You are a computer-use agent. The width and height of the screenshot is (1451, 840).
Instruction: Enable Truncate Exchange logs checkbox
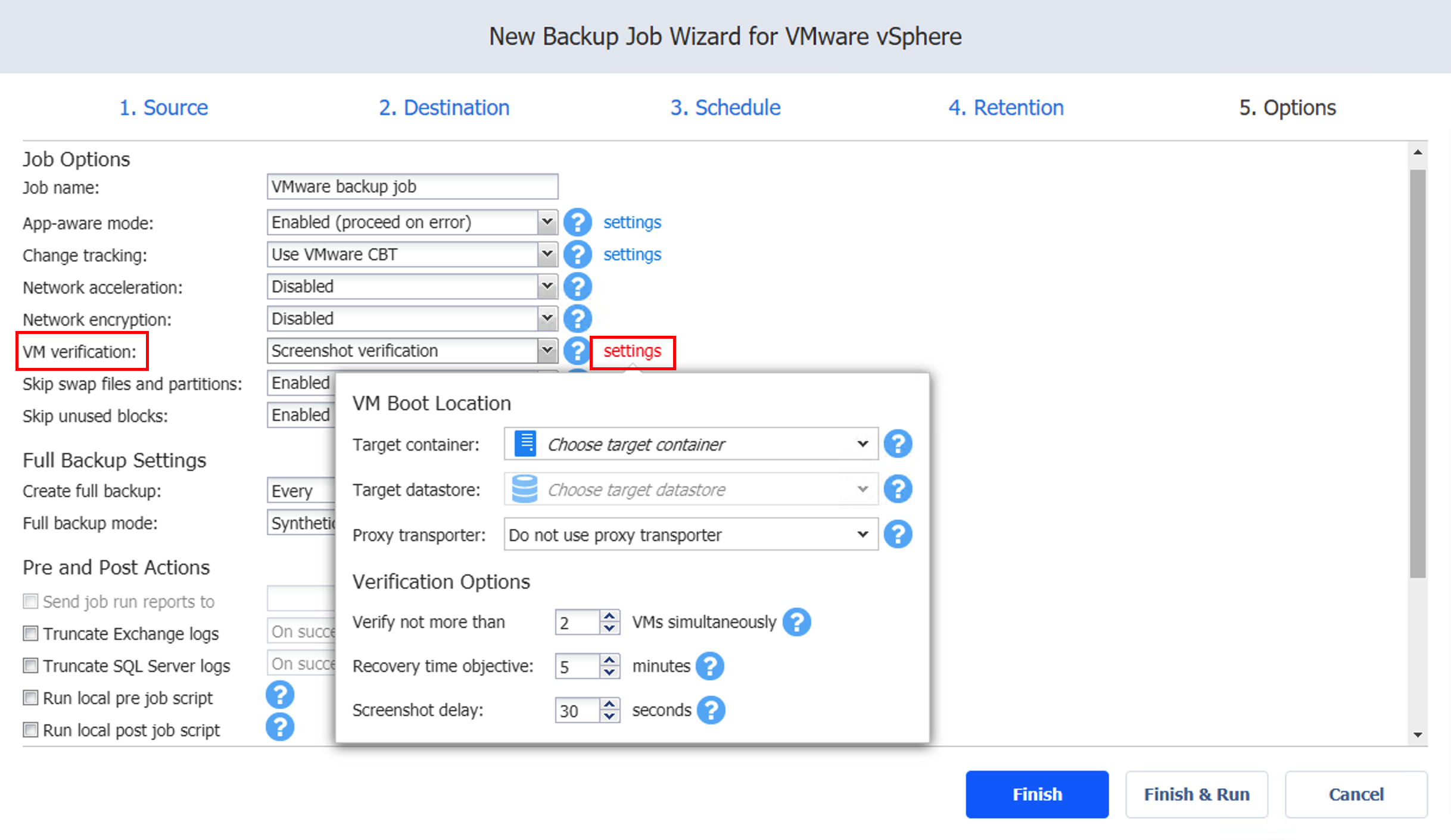30,633
